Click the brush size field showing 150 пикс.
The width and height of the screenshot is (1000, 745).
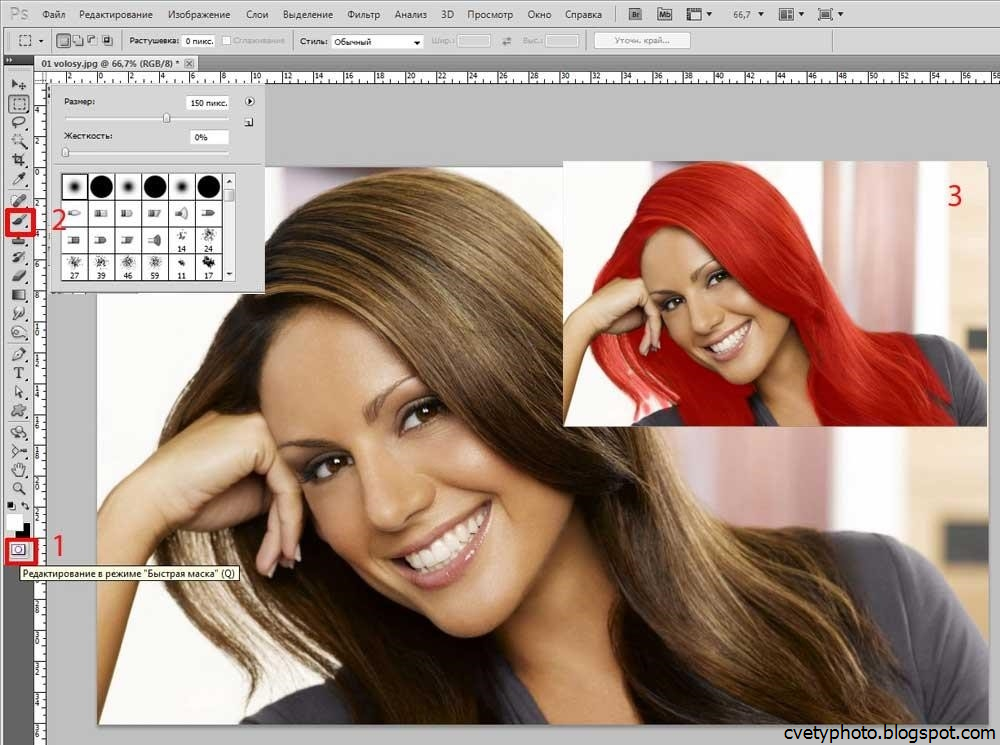point(208,103)
